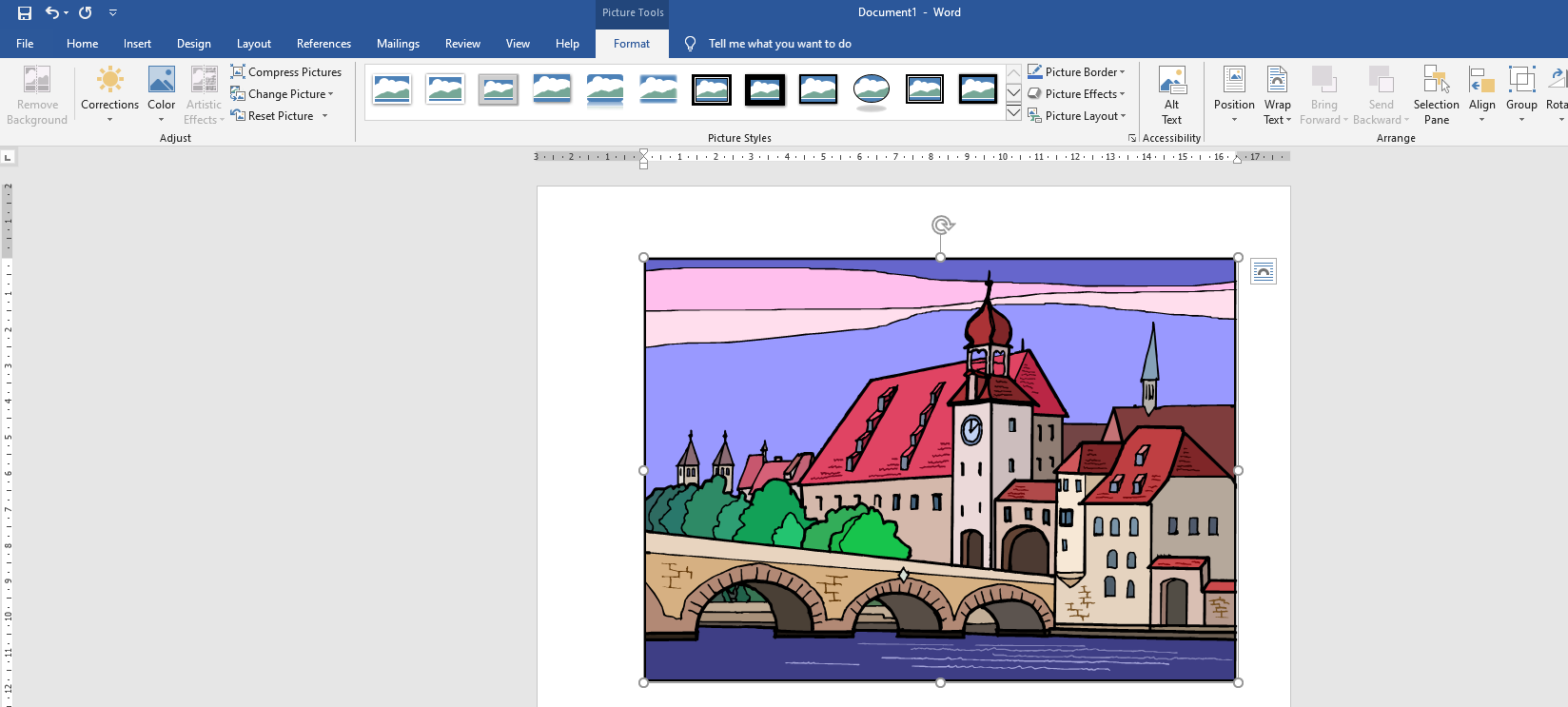Open the Picture Styles dialog launcher
This screenshot has height=707, width=1568.
pyautogui.click(x=1132, y=138)
